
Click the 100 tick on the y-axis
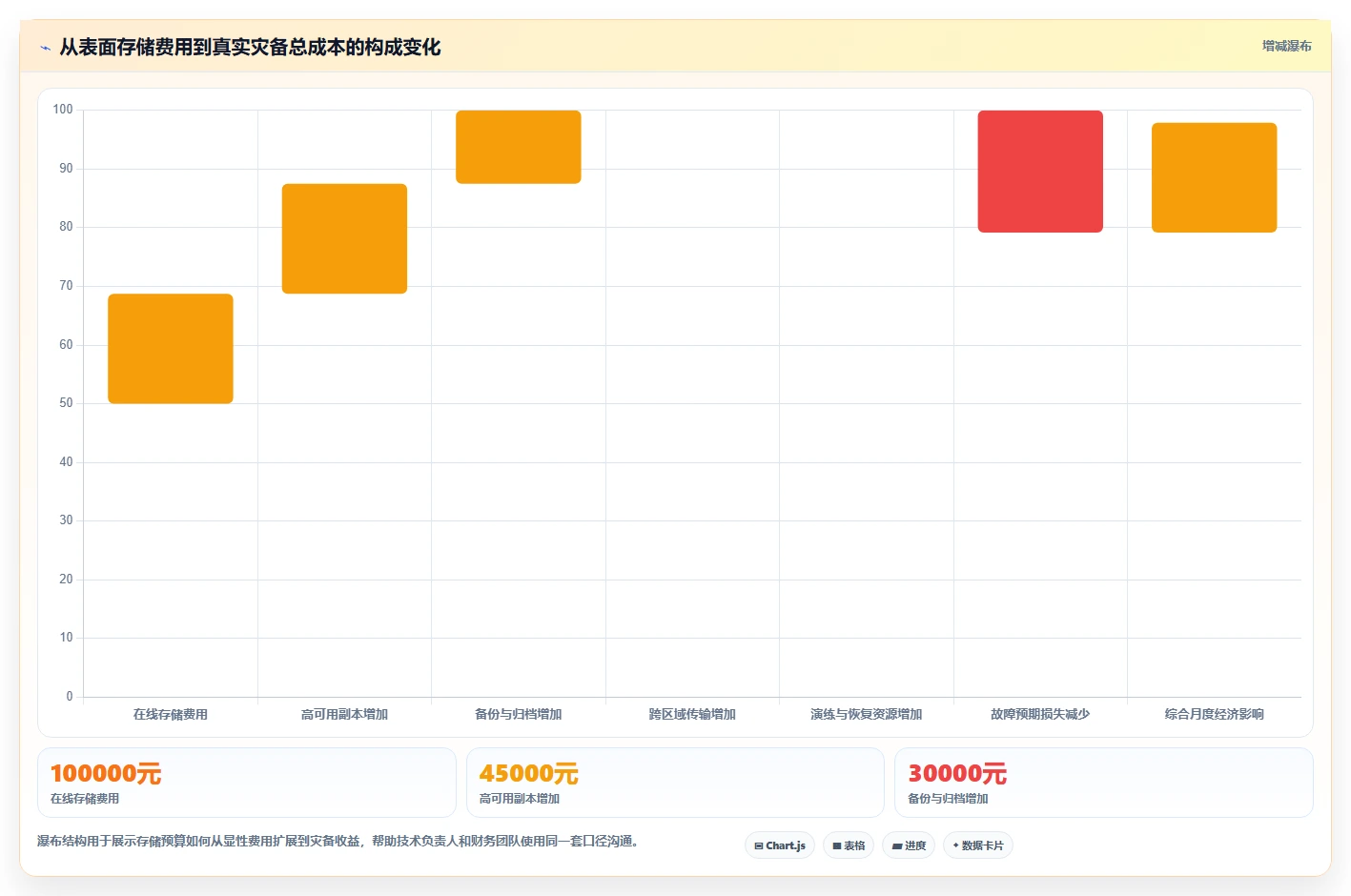(63, 110)
